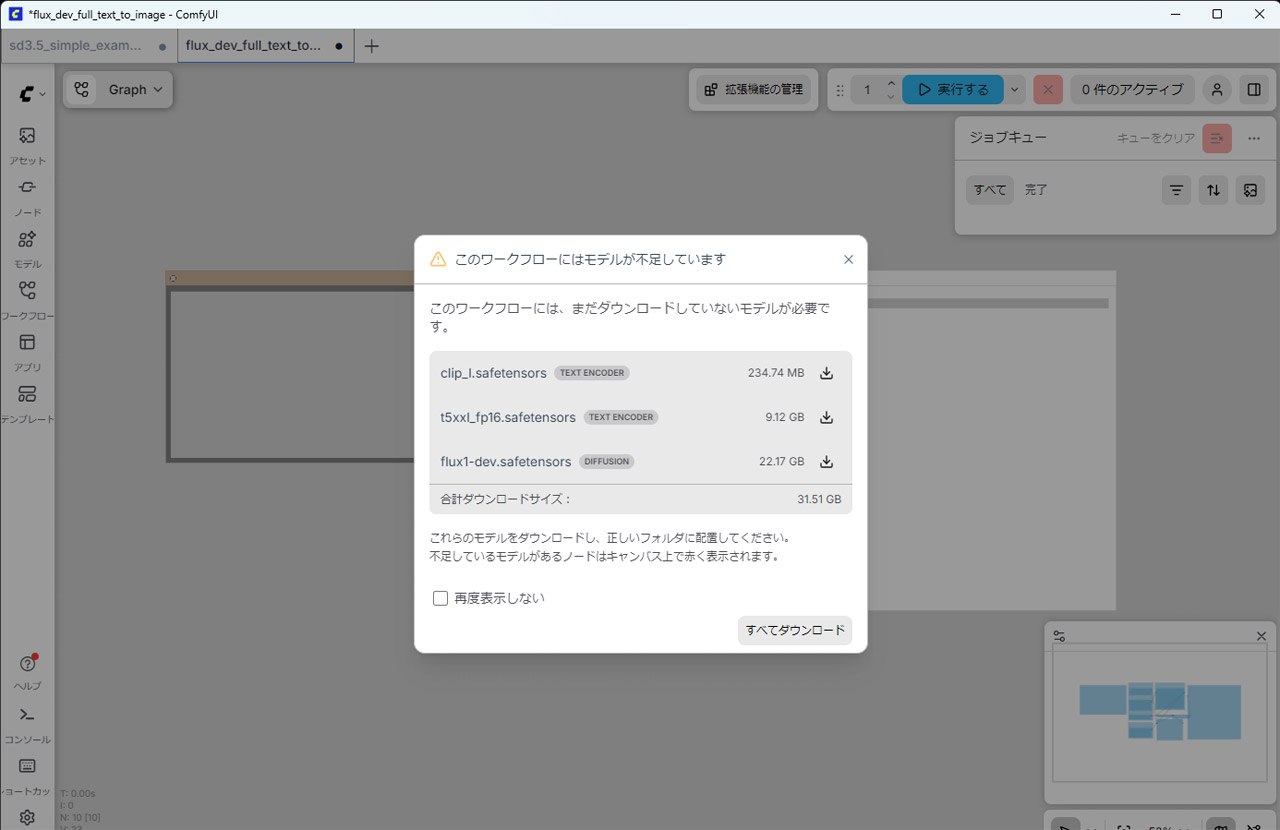
Task: Open the アセット (Assets) sidebar panel
Action: pos(27,144)
